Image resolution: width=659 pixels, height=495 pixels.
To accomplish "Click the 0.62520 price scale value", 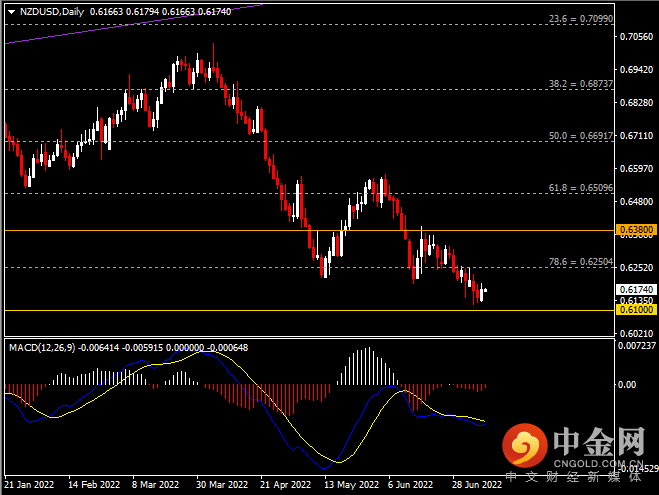I will pyautogui.click(x=636, y=268).
